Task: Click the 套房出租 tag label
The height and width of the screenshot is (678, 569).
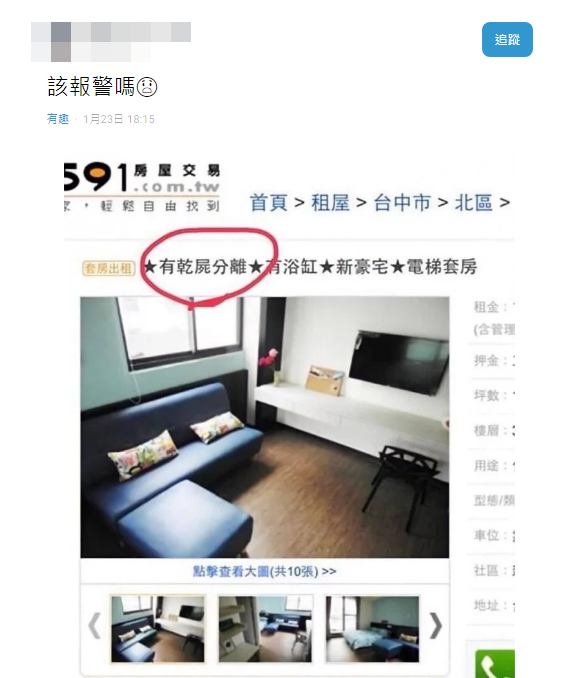Action: [x=108, y=268]
